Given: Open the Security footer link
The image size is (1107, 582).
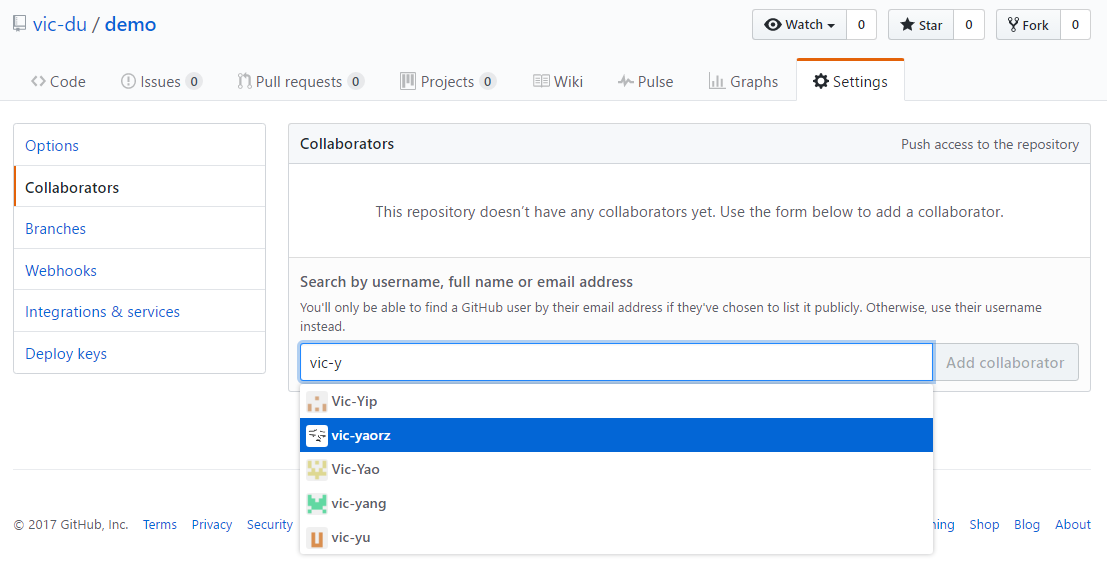Looking at the screenshot, I should click(x=270, y=524).
